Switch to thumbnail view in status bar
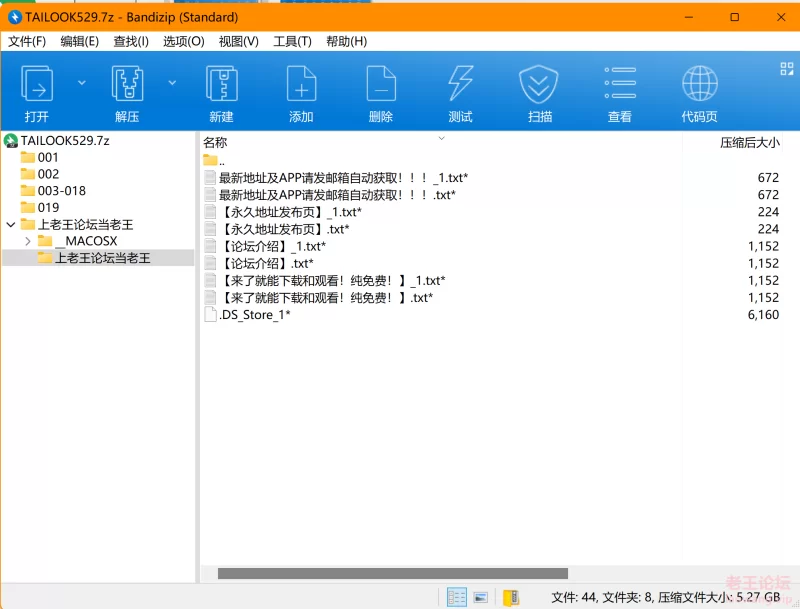 pos(481,597)
